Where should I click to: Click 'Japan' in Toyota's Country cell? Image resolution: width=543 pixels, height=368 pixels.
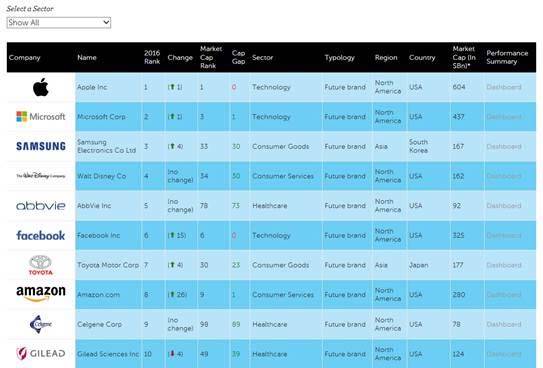tap(418, 265)
